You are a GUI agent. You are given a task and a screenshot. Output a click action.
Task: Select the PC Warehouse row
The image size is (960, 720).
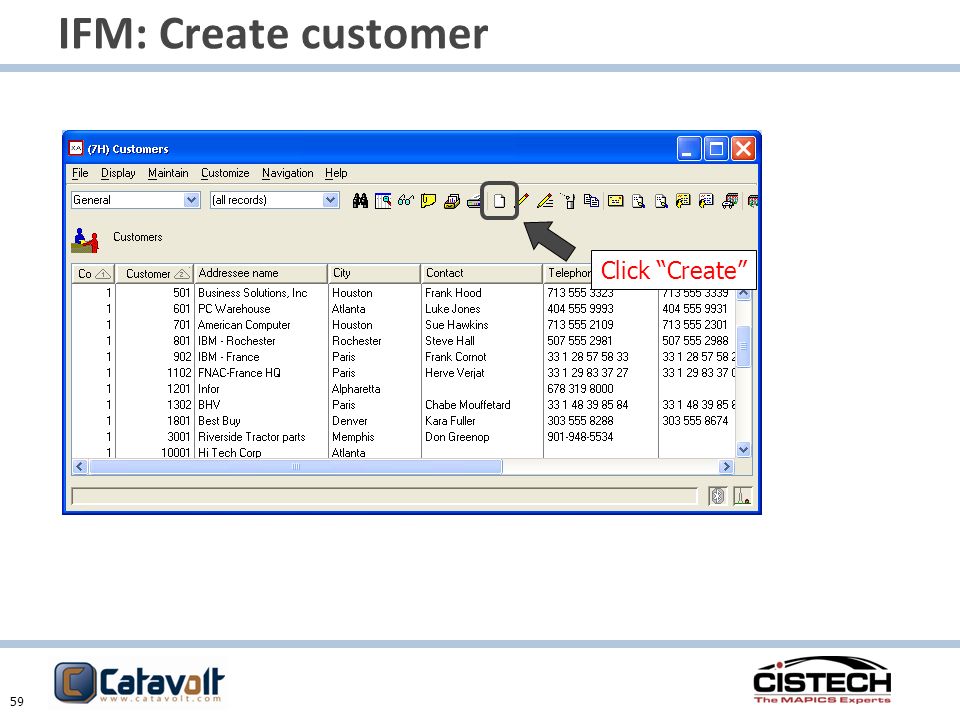click(403, 309)
